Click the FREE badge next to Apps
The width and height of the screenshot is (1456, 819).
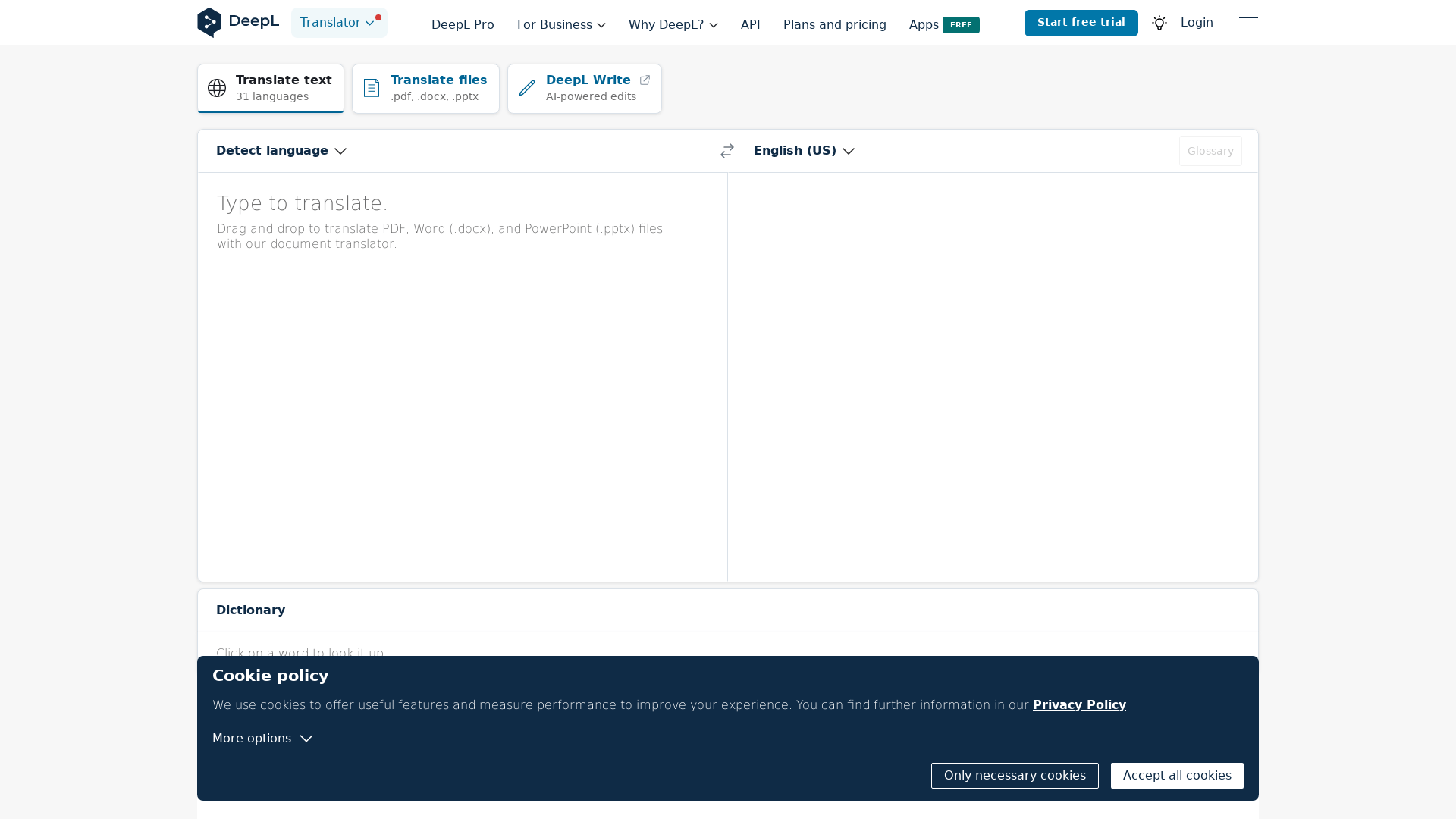pos(962,24)
